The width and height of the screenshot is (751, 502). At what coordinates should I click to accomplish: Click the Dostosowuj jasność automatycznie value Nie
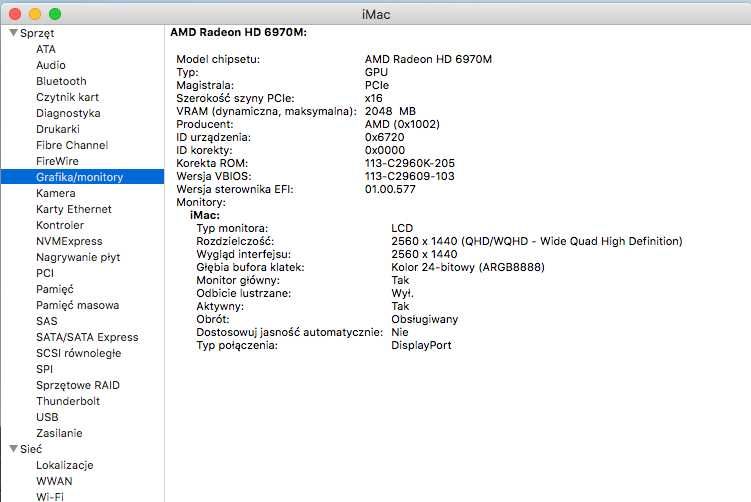click(400, 332)
